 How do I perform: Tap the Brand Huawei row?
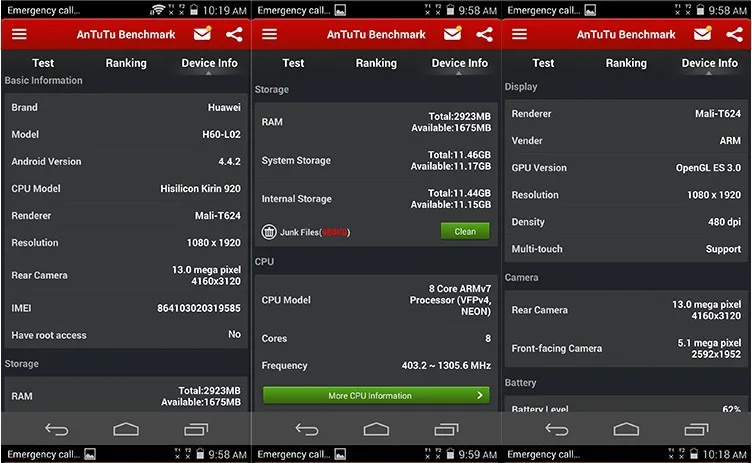[x=126, y=107]
